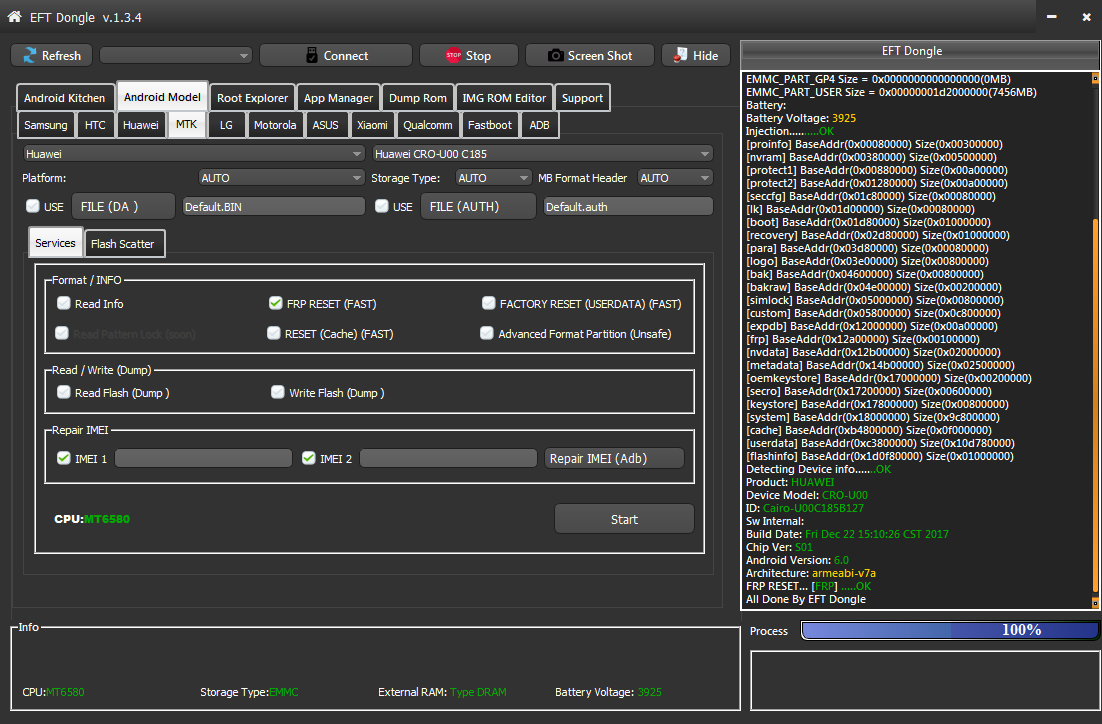Select the HTC brand tab
This screenshot has height=724, width=1102.
click(x=95, y=125)
